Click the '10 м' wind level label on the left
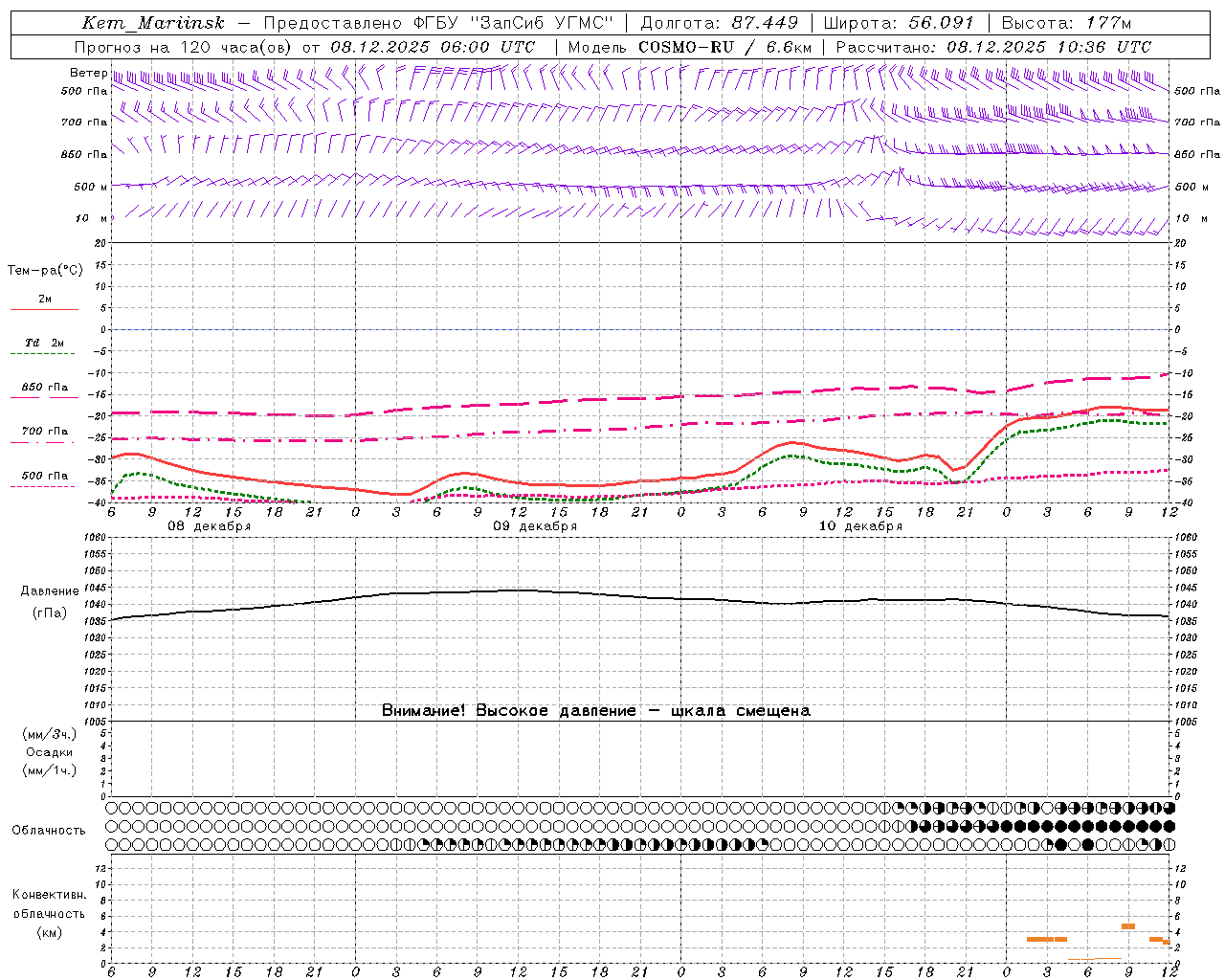This screenshot has width=1225, height=980. coord(91,218)
